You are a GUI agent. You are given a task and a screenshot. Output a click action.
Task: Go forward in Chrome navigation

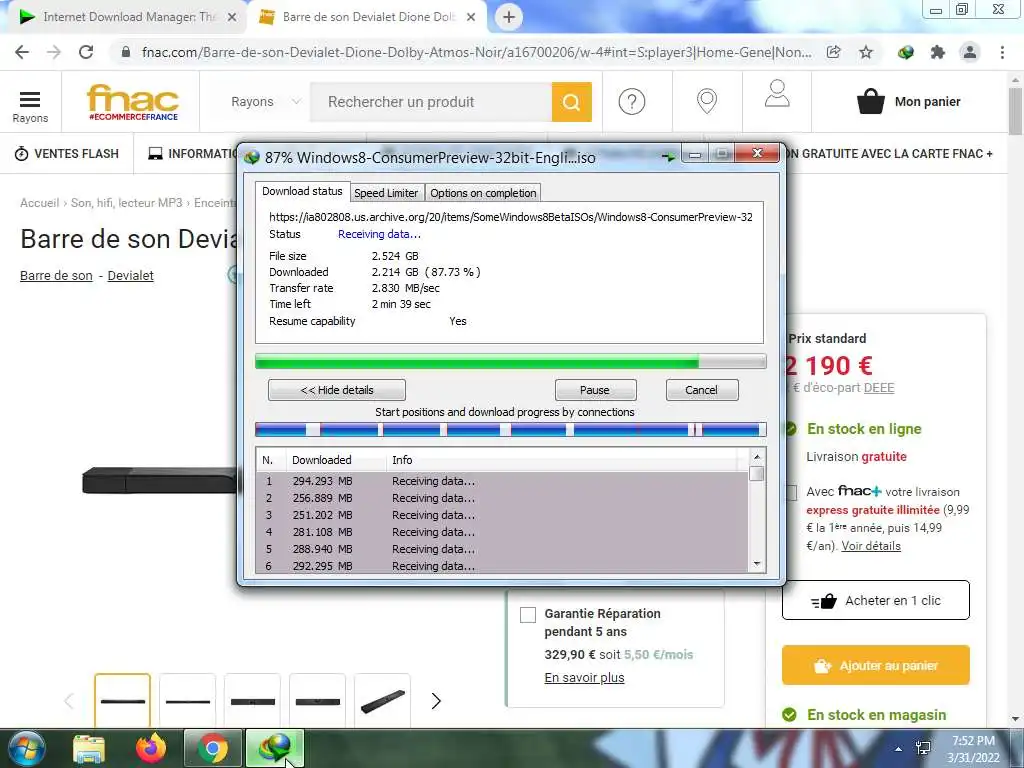click(x=54, y=52)
